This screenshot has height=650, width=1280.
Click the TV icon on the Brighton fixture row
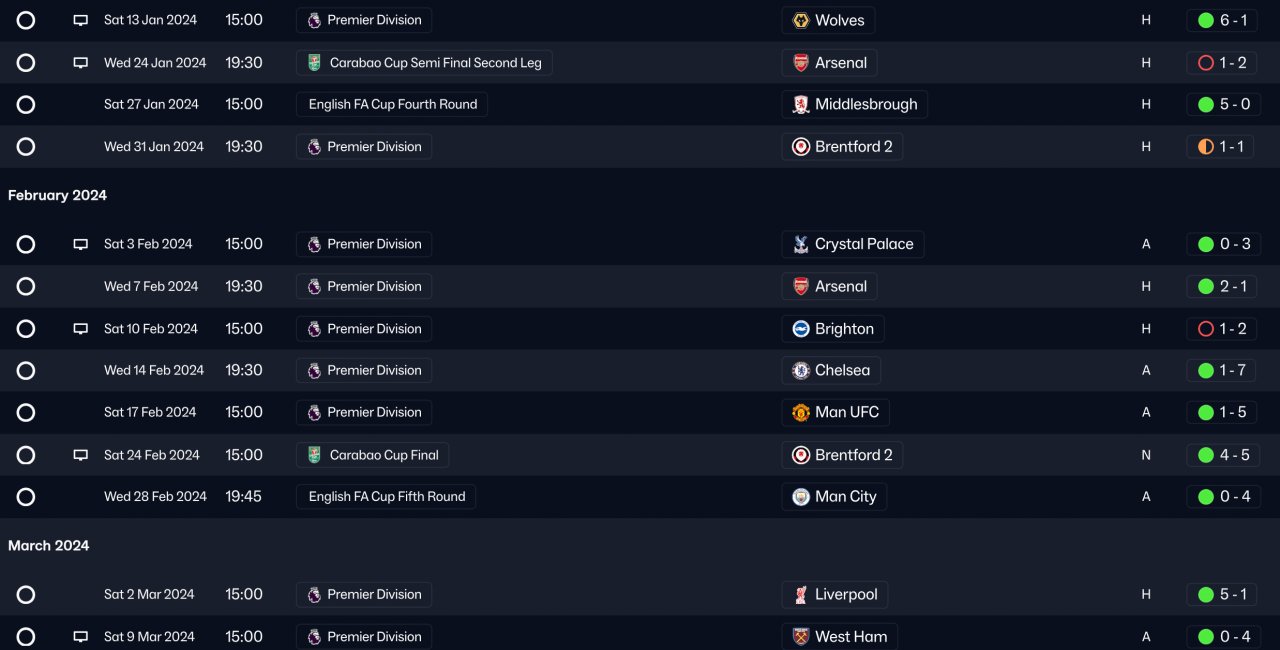[81, 329]
